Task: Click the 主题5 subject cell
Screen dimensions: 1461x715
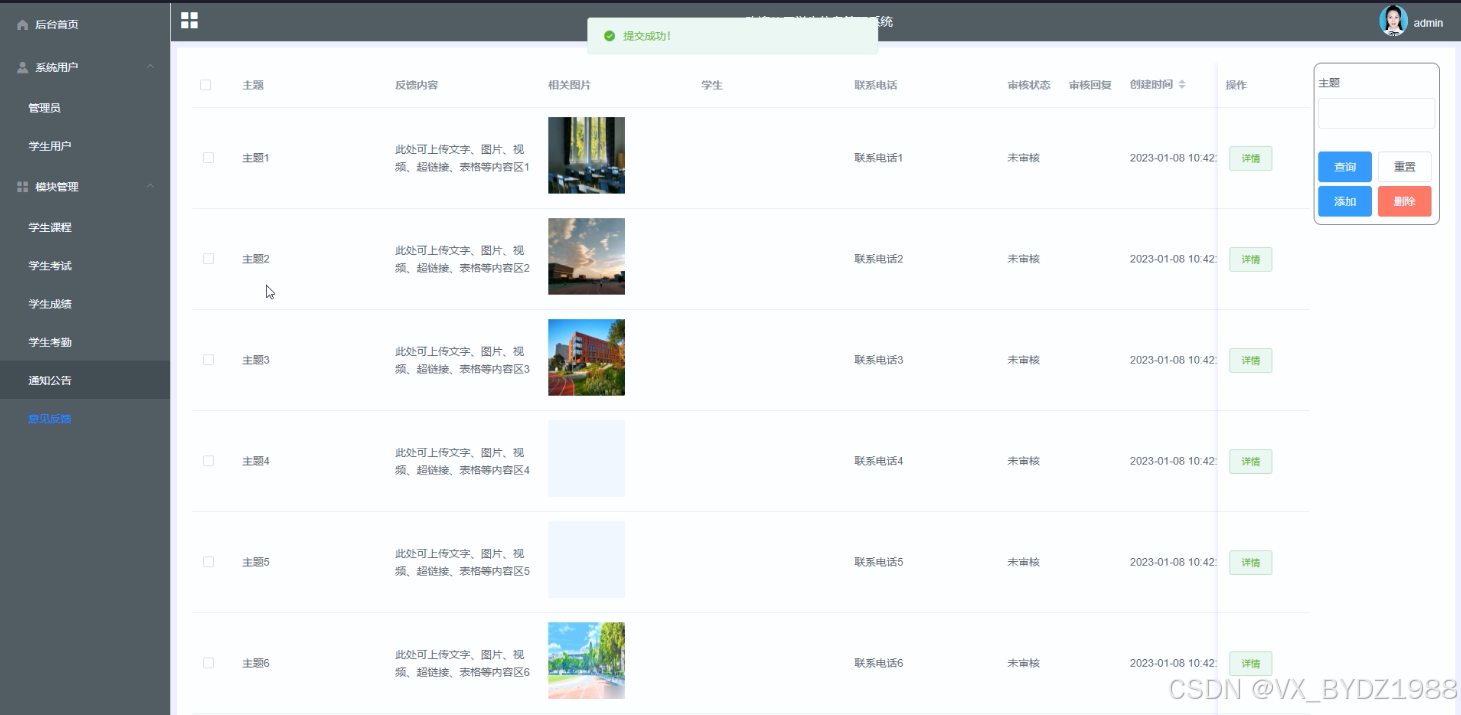Action: pyautogui.click(x=256, y=562)
